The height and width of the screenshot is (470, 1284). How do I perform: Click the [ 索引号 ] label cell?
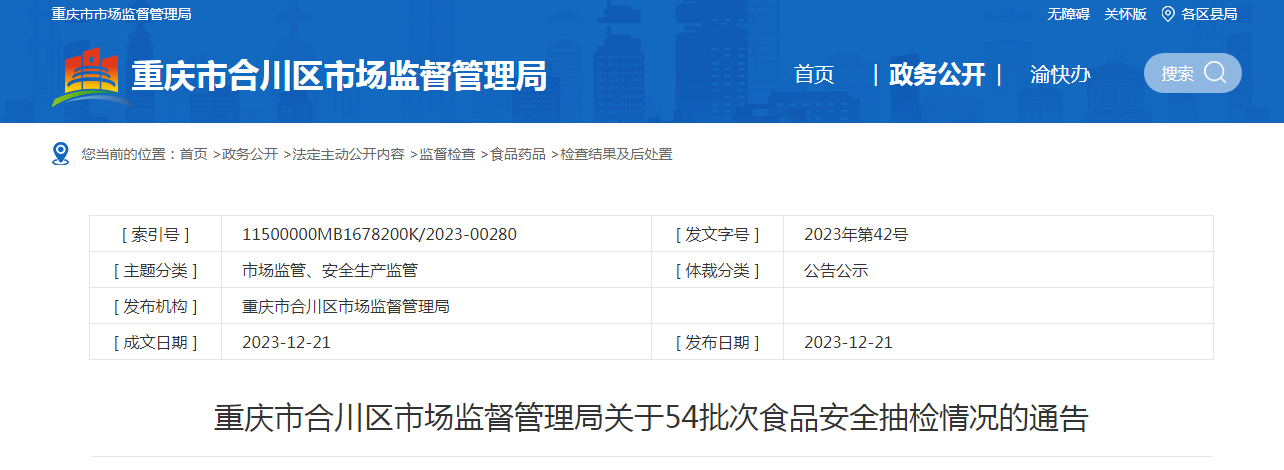tap(155, 234)
